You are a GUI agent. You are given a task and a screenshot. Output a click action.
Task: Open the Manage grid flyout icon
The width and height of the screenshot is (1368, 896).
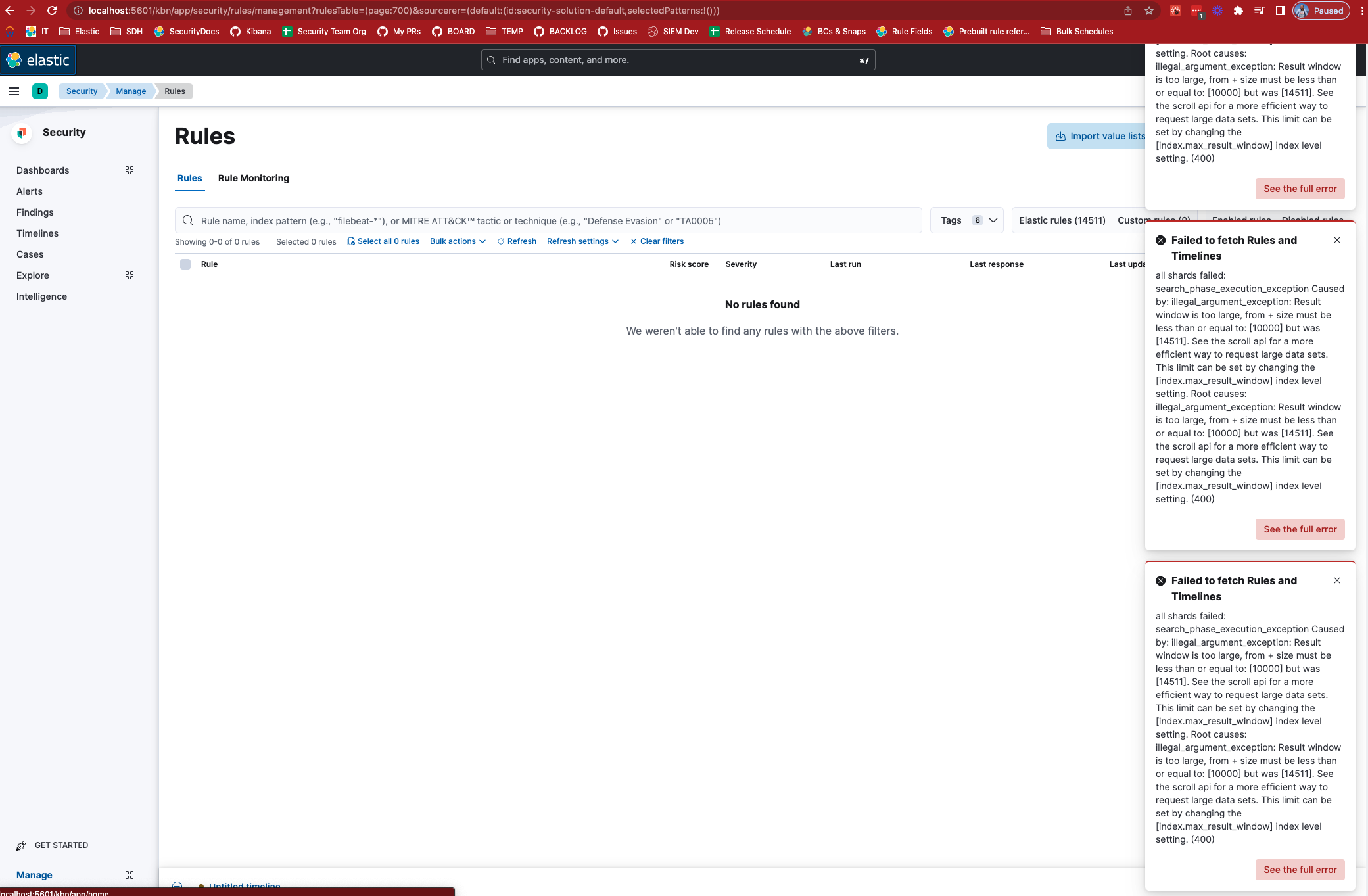[129, 875]
